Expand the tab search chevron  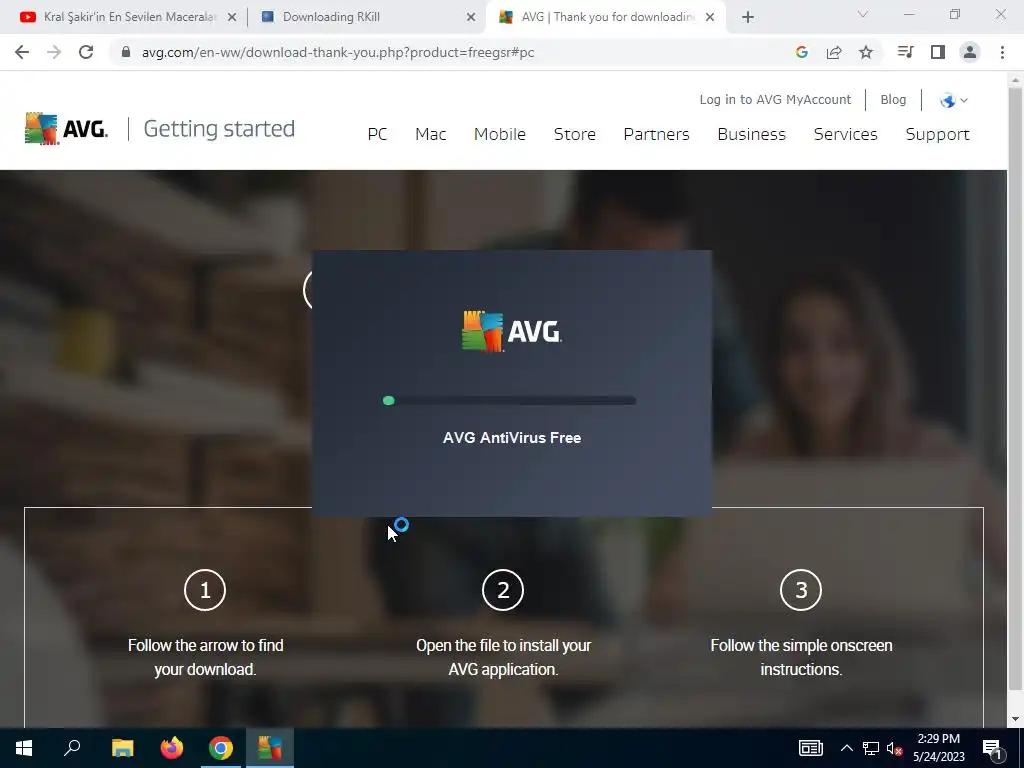pyautogui.click(x=863, y=14)
